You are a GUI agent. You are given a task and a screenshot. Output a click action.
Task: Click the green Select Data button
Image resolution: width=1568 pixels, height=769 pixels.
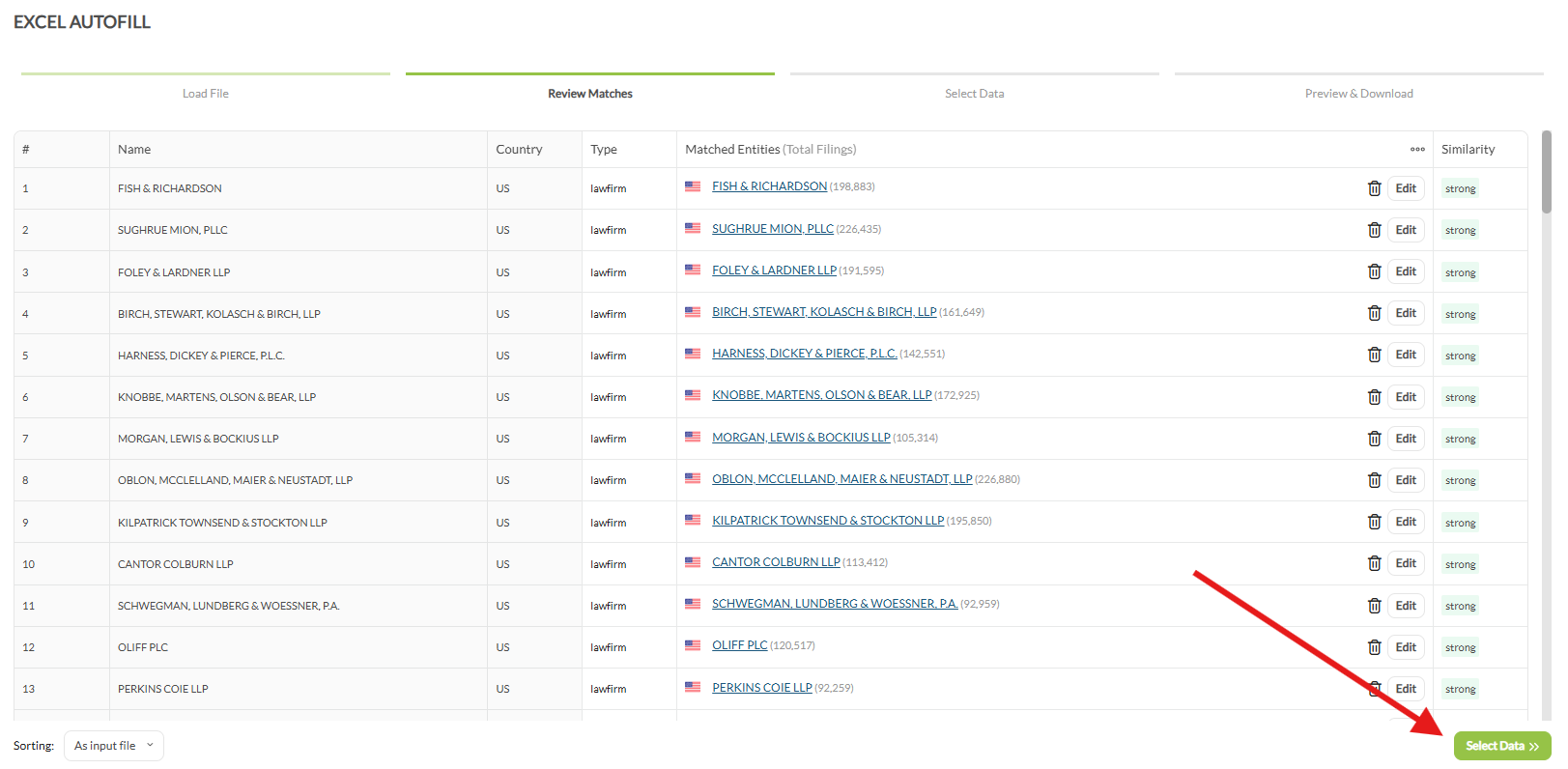pyautogui.click(x=1502, y=746)
